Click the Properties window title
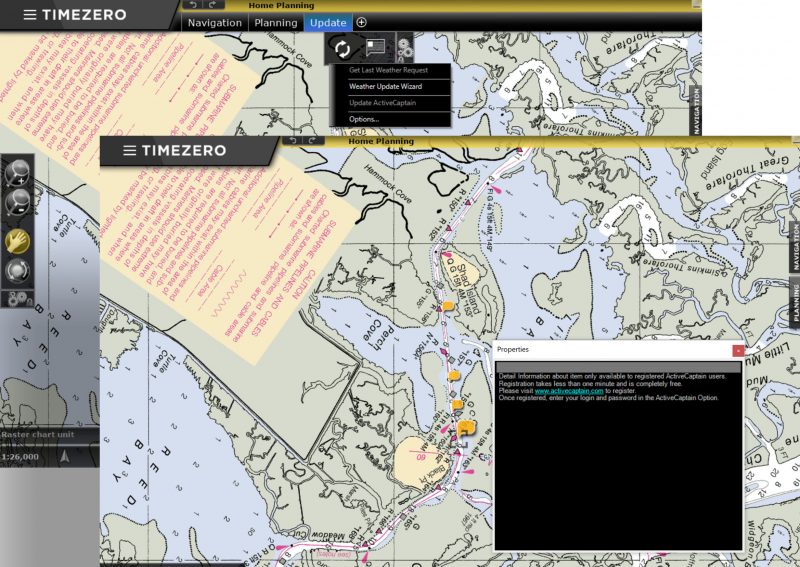The height and width of the screenshot is (567, 800). click(513, 350)
